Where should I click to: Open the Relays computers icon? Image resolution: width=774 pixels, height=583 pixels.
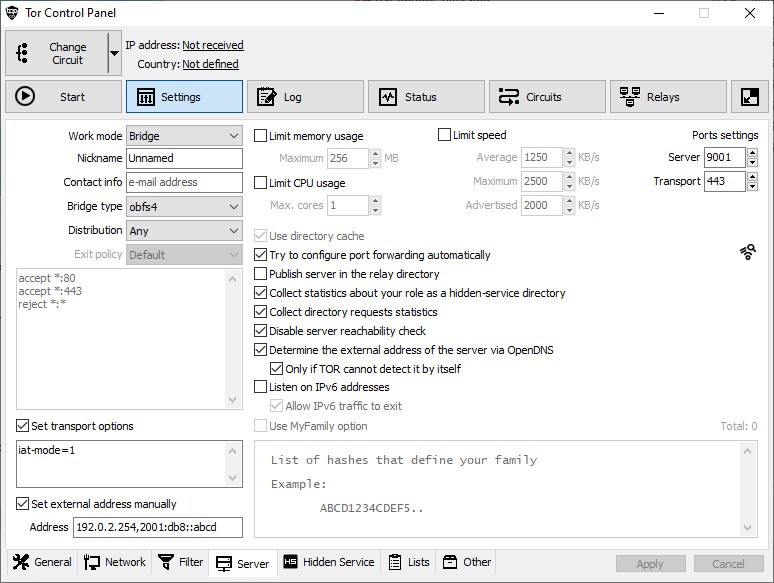(630, 97)
